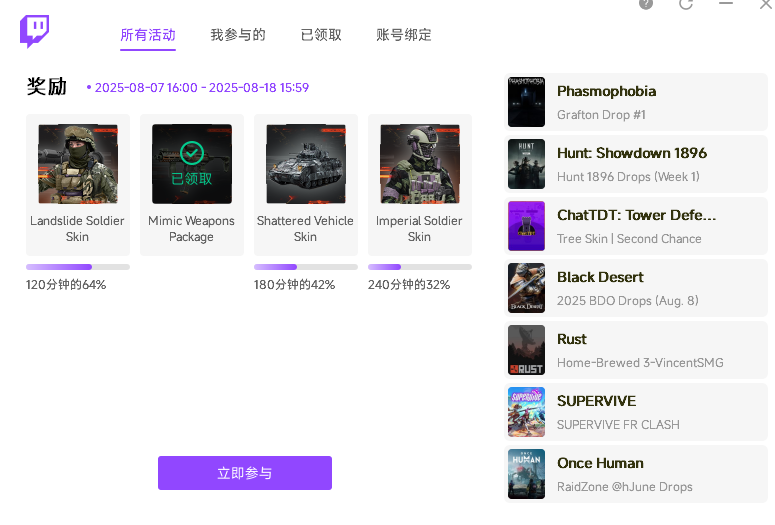The image size is (775, 525).
Task: Click the claimed Mimic Weapons Package reward
Action: [192, 164]
